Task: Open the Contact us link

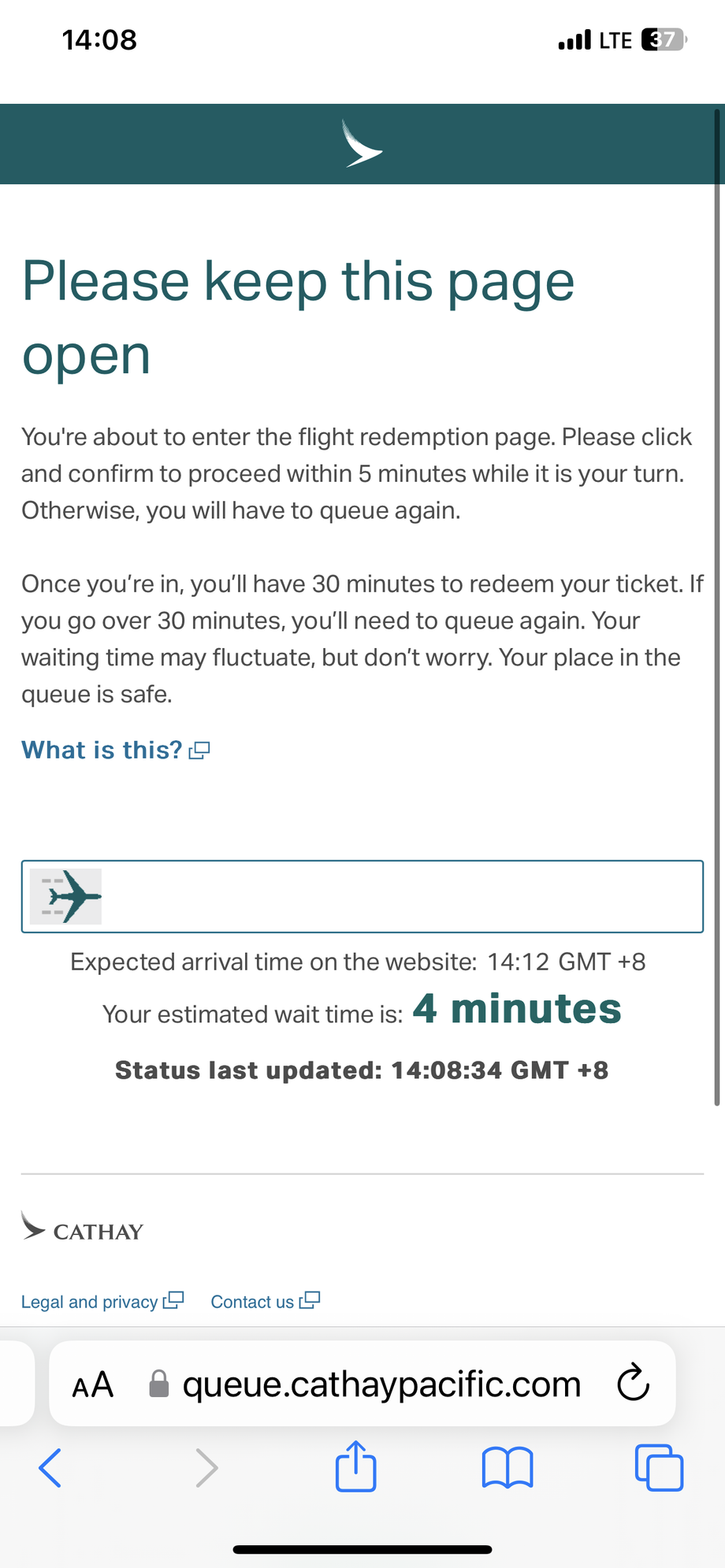Action: (252, 1302)
